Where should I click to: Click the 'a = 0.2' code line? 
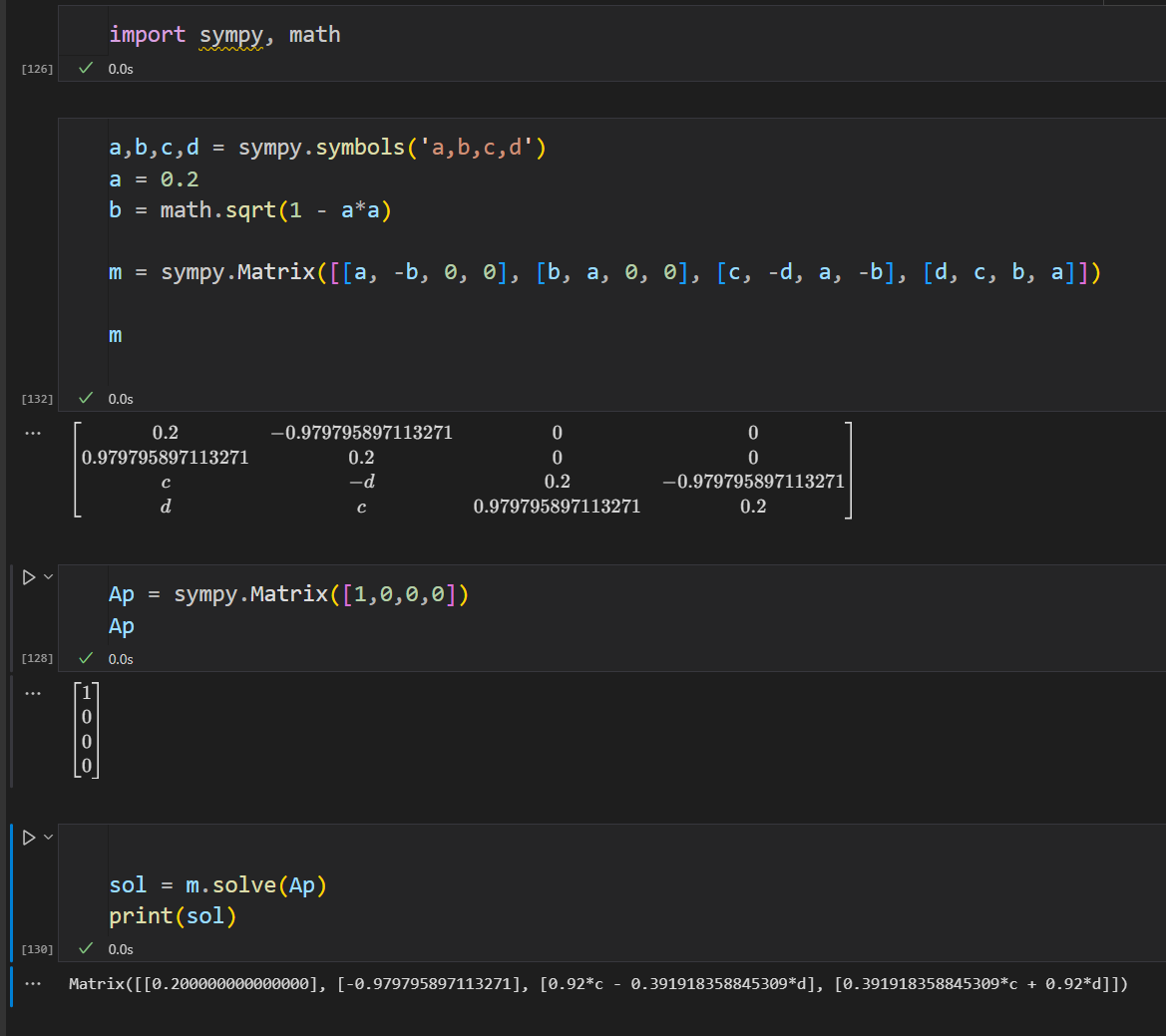[154, 179]
